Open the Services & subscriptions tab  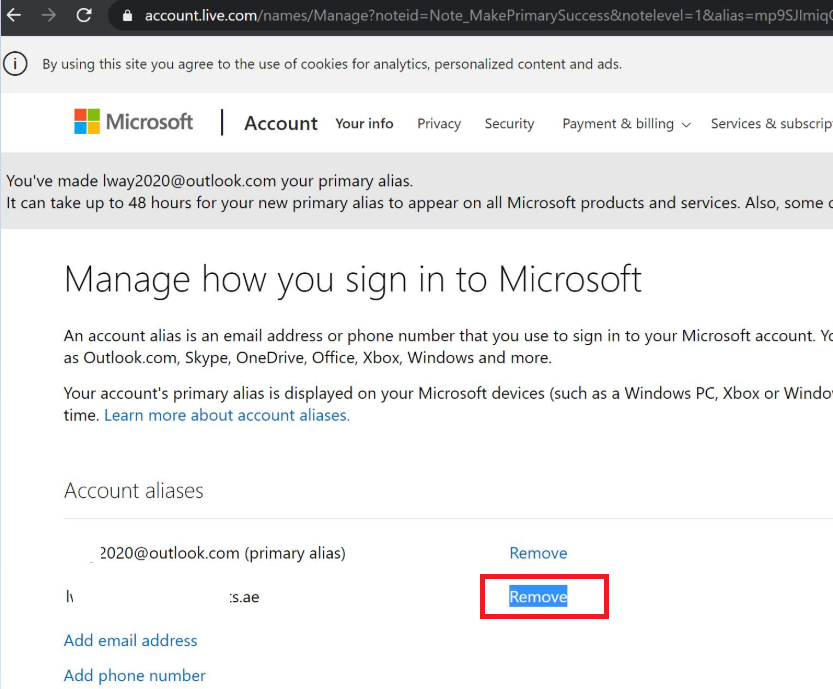(771, 123)
